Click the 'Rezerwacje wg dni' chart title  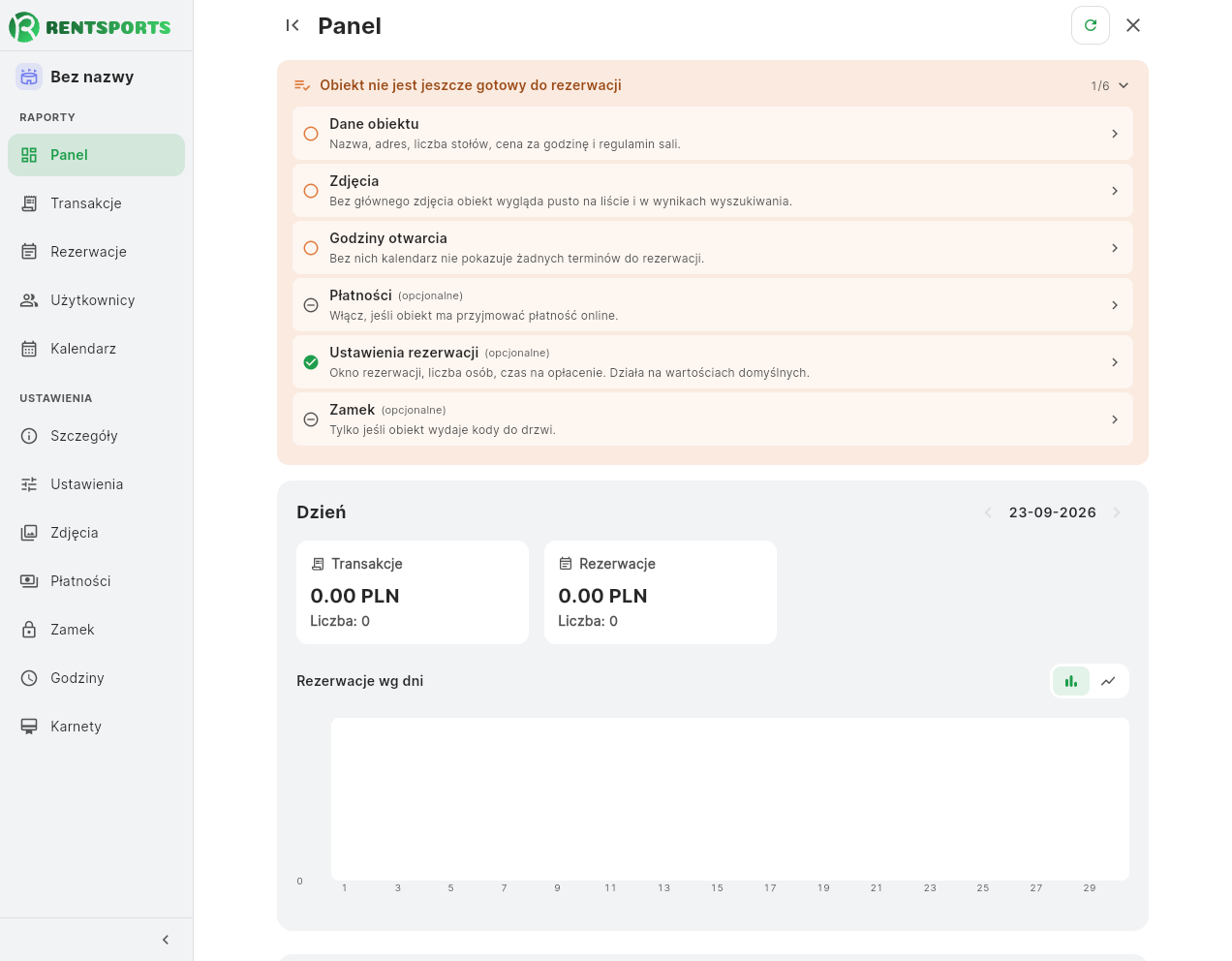(359, 681)
